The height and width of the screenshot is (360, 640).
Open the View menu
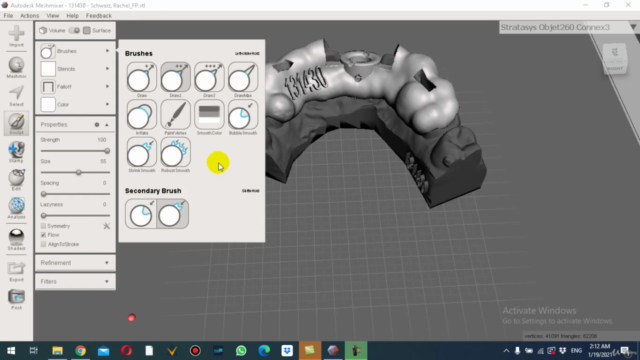coord(53,16)
